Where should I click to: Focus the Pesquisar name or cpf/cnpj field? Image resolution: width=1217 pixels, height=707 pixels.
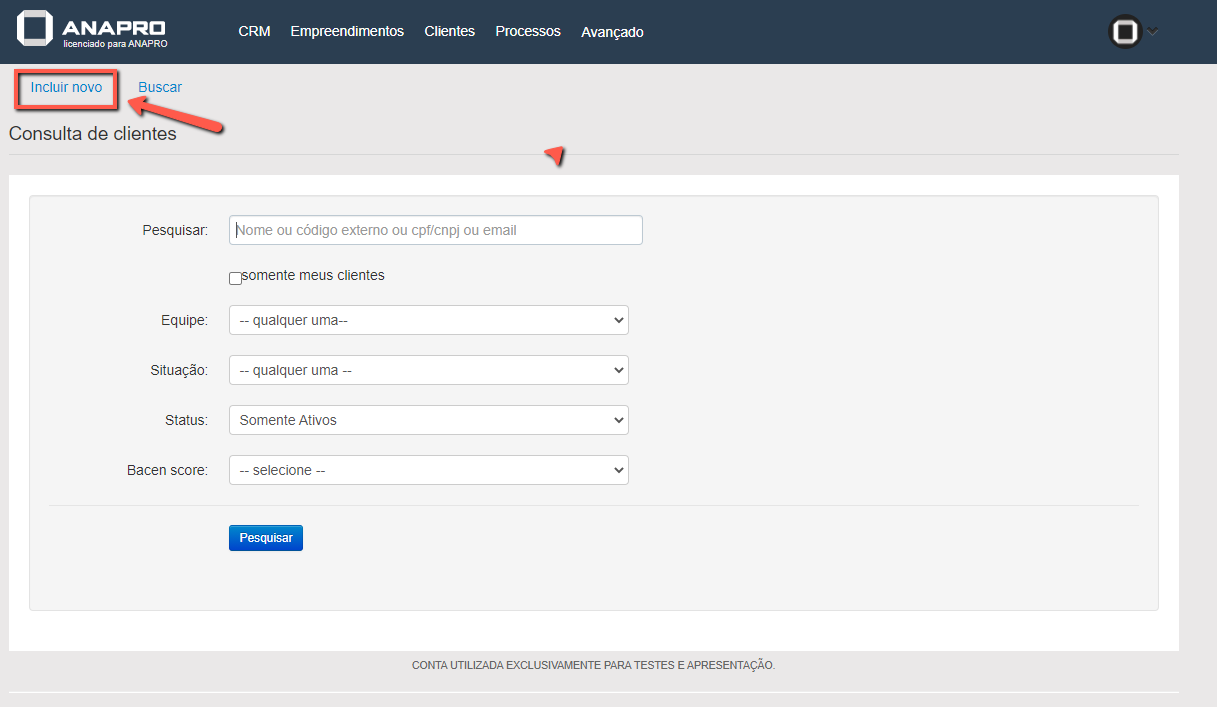[435, 230]
